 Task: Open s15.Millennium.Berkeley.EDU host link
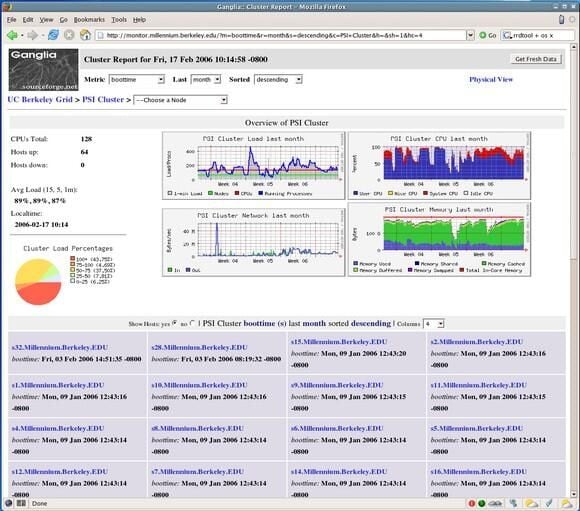[x=339, y=342]
